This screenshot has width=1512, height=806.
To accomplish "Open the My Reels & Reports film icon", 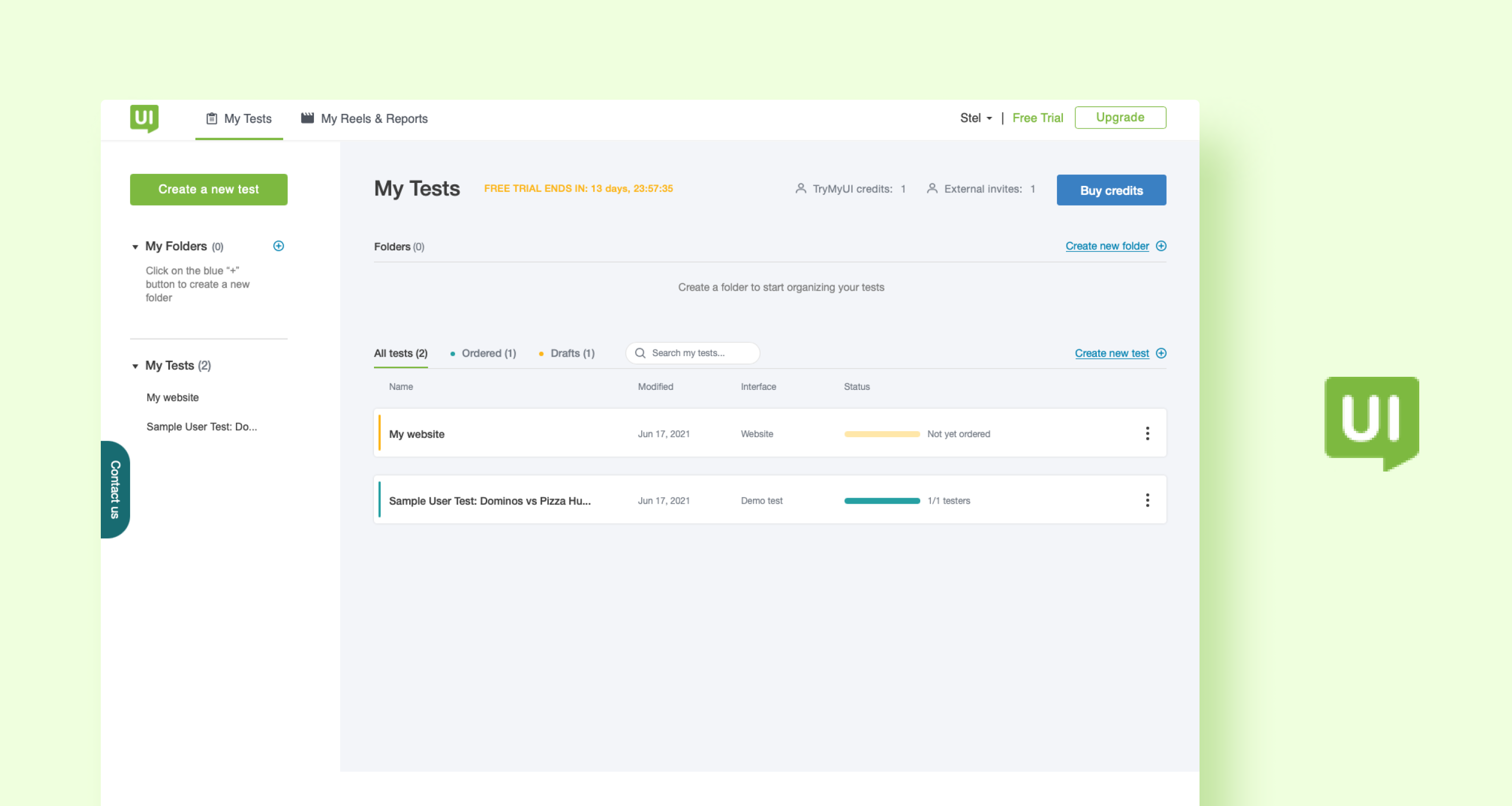I will point(307,117).
